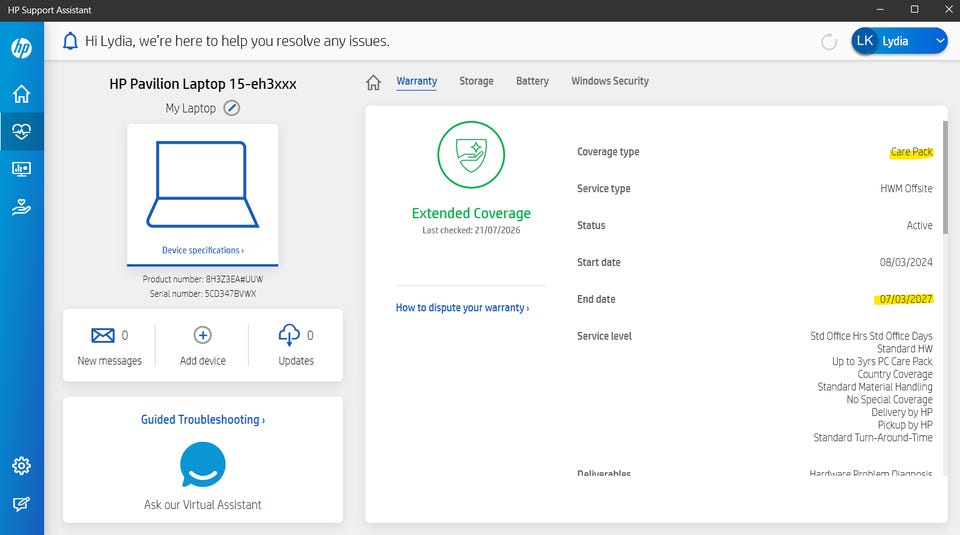Image resolution: width=960 pixels, height=535 pixels.
Task: Switch to the Storage tab
Action: pos(476,81)
